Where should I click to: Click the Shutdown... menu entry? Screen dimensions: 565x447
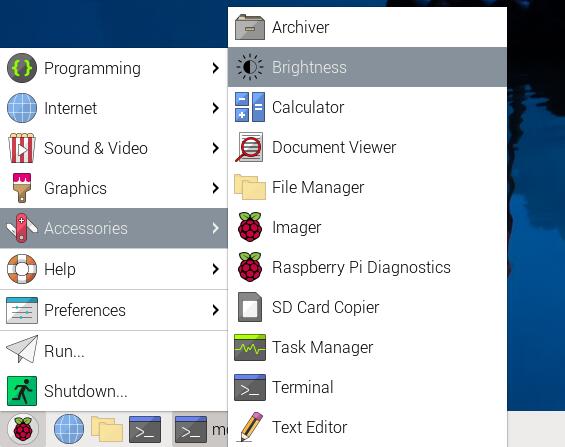pyautogui.click(x=114, y=391)
